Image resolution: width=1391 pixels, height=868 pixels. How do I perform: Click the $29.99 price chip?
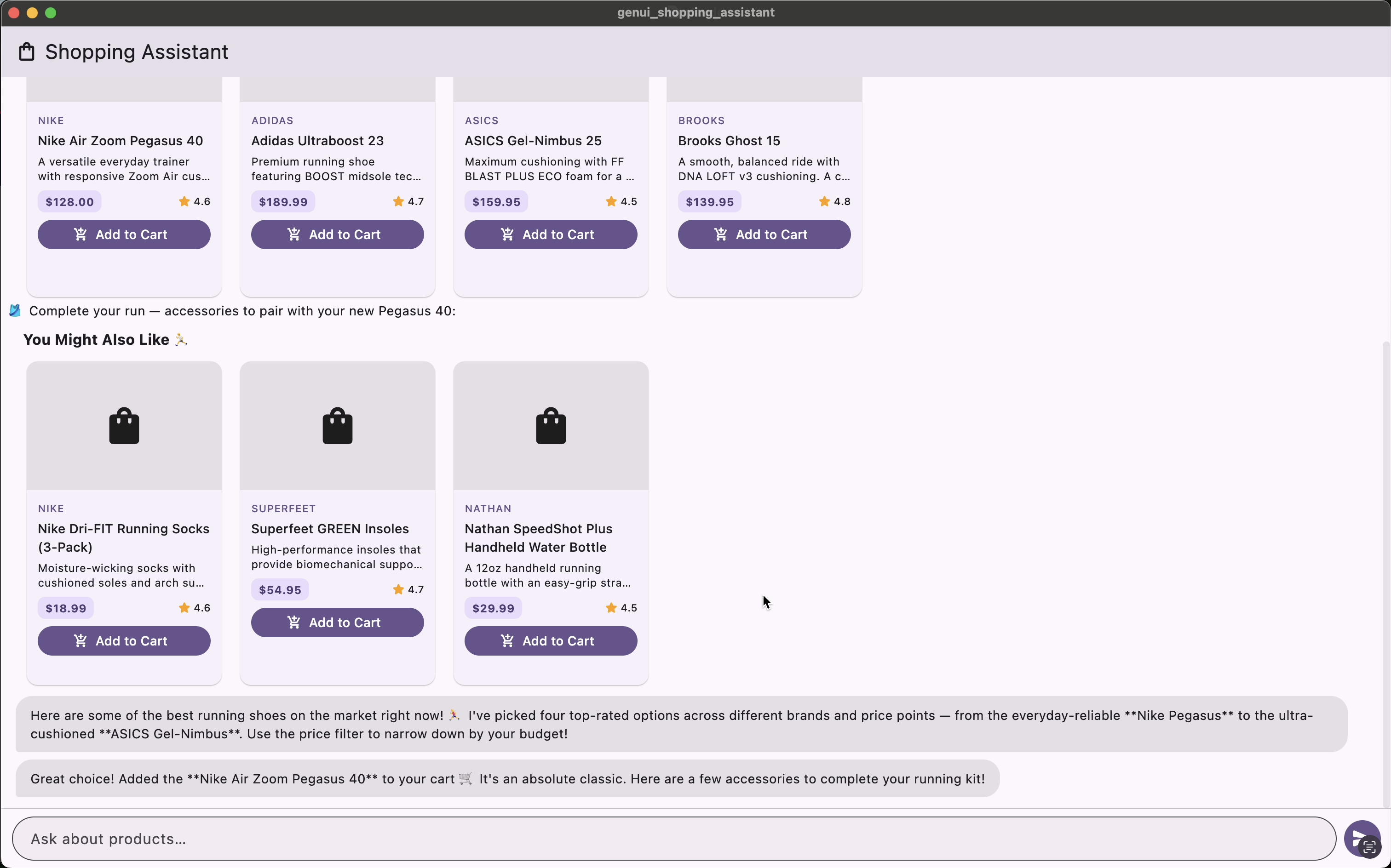494,609
